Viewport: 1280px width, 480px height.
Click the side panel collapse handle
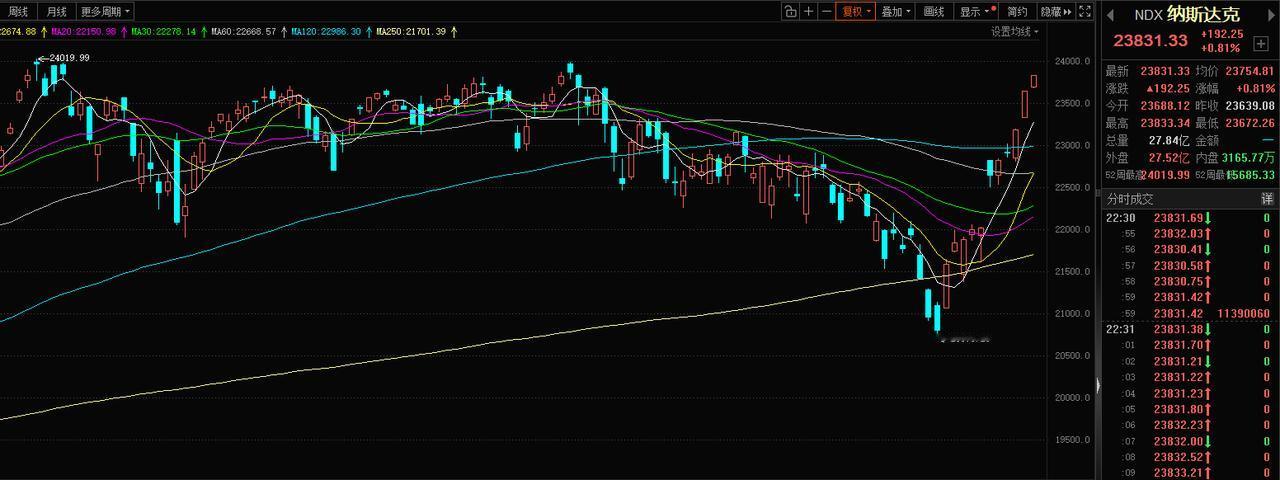click(x=1098, y=386)
